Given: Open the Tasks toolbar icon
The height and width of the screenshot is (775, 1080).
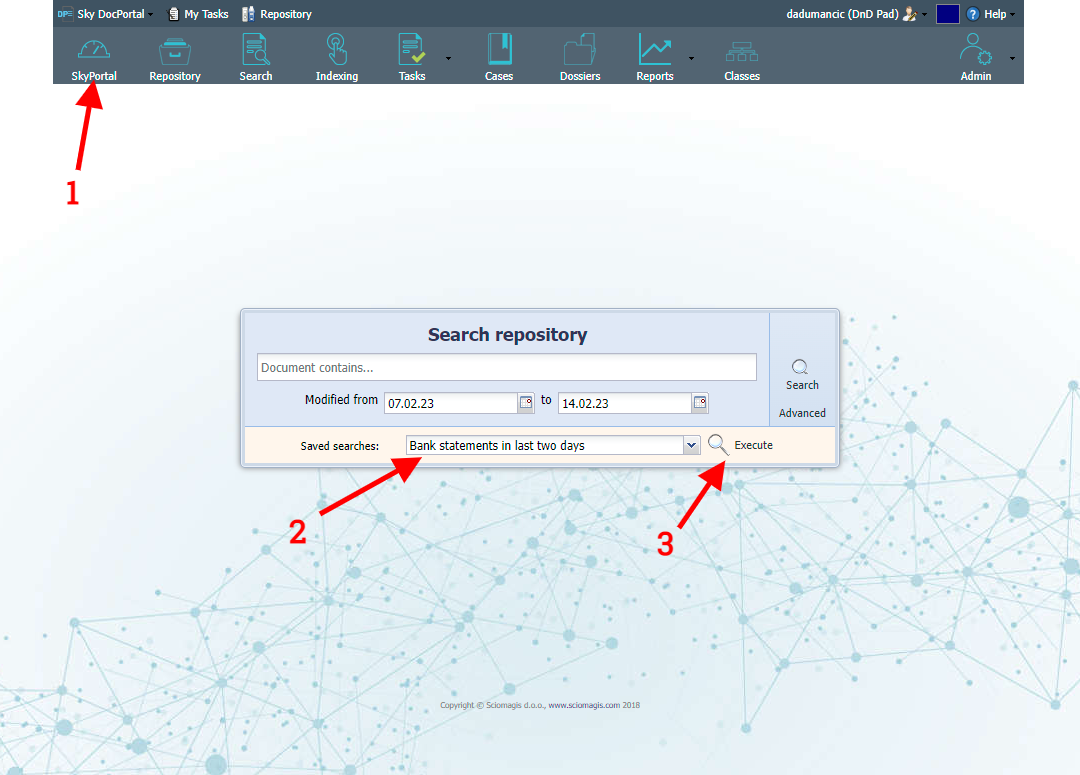Looking at the screenshot, I should click(412, 50).
